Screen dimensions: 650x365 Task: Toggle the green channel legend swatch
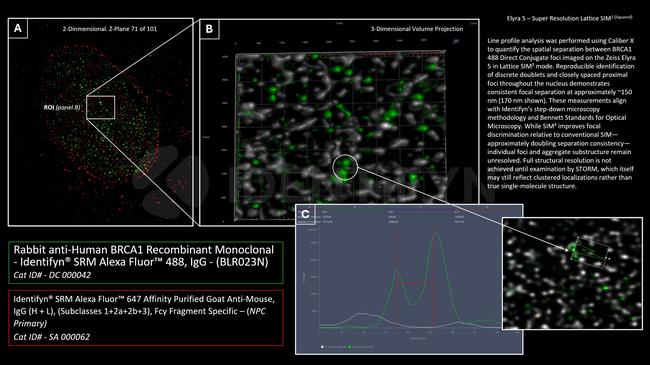pos(349,347)
